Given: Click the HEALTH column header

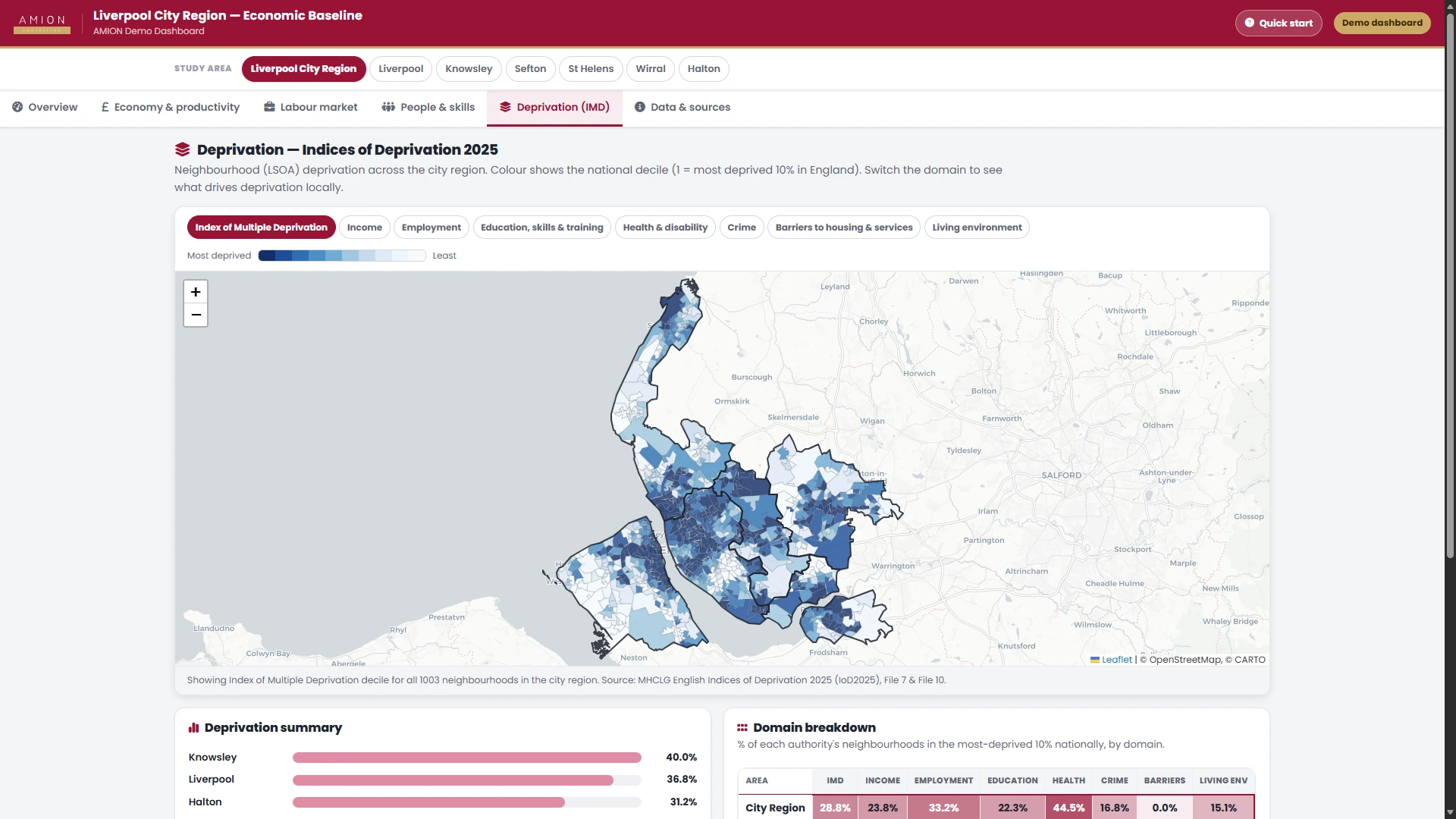Looking at the screenshot, I should coord(1068,781).
